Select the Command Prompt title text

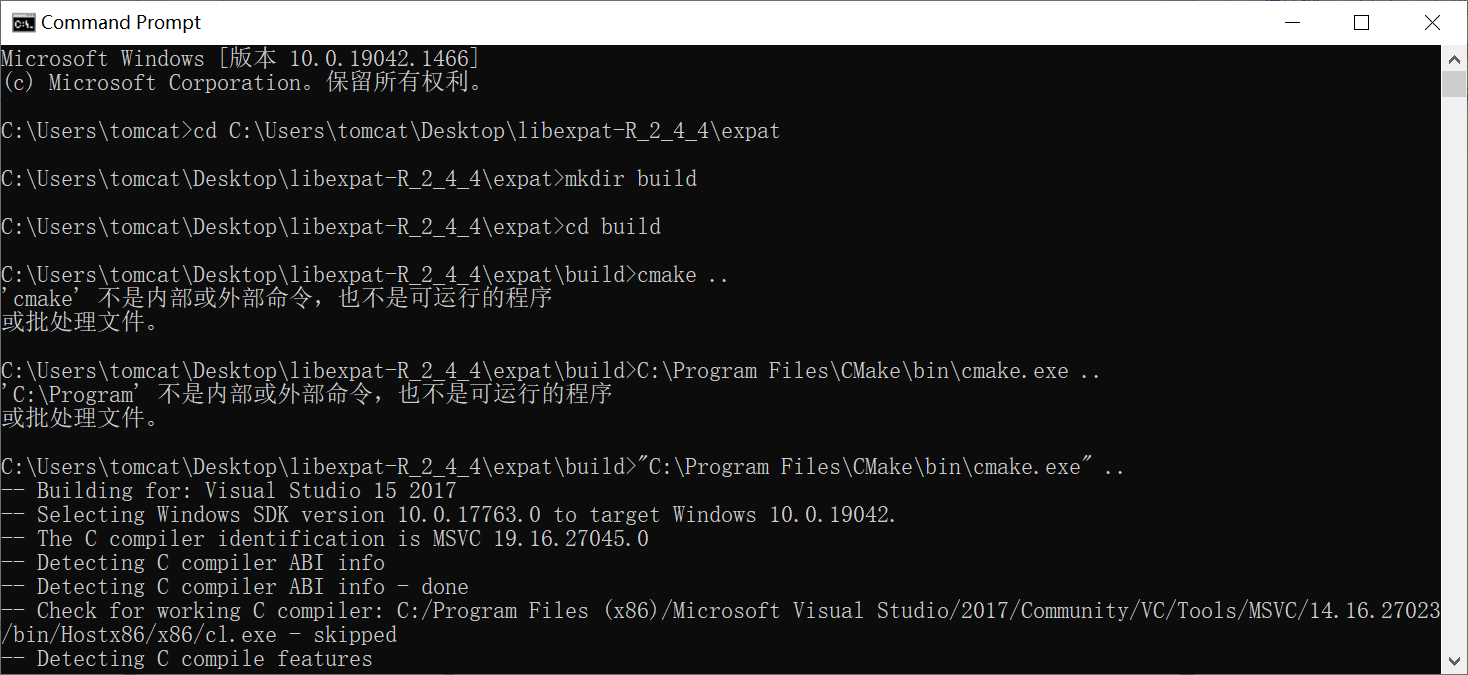[x=120, y=21]
